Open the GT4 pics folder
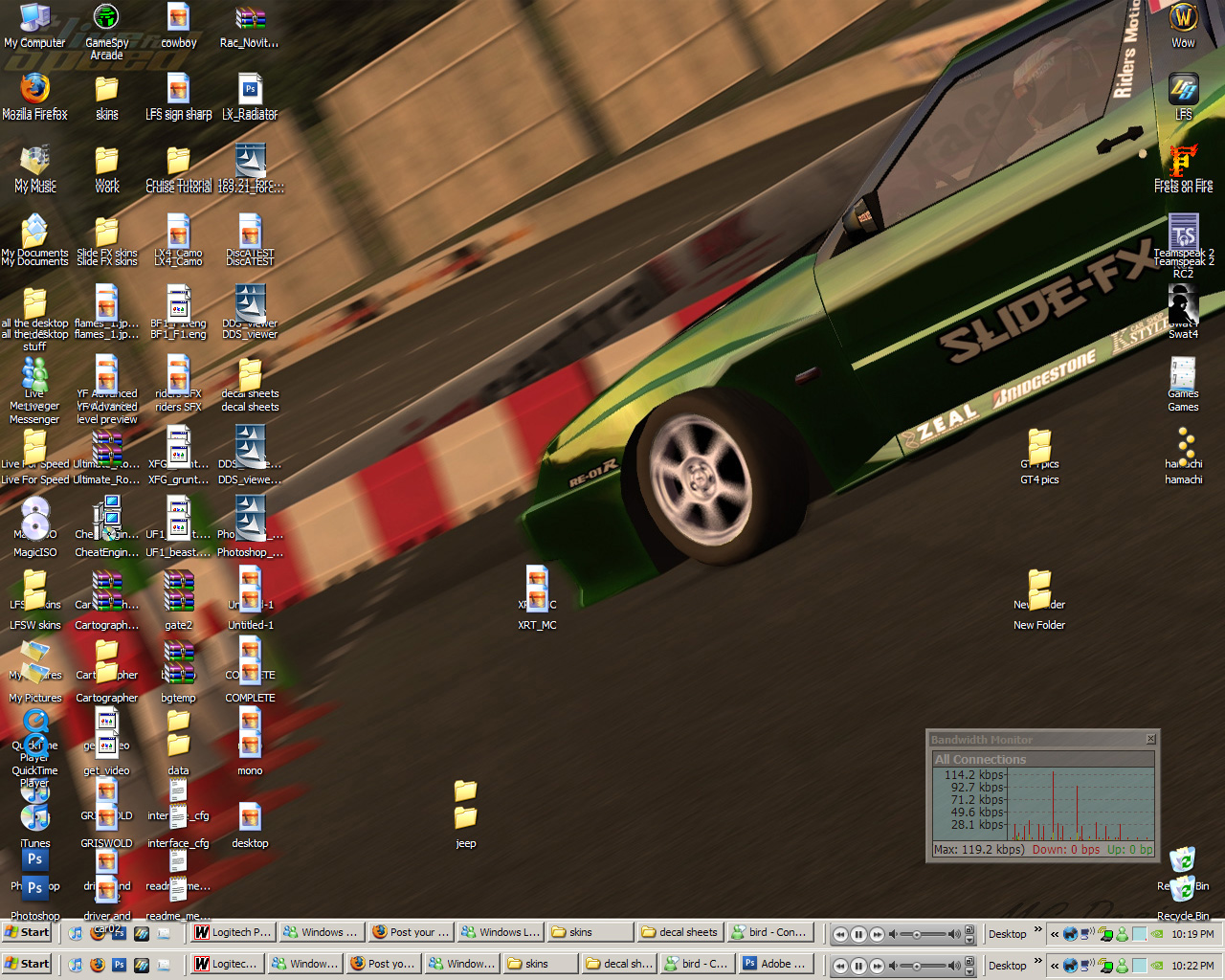This screenshot has width=1225, height=980. pyautogui.click(x=1039, y=457)
